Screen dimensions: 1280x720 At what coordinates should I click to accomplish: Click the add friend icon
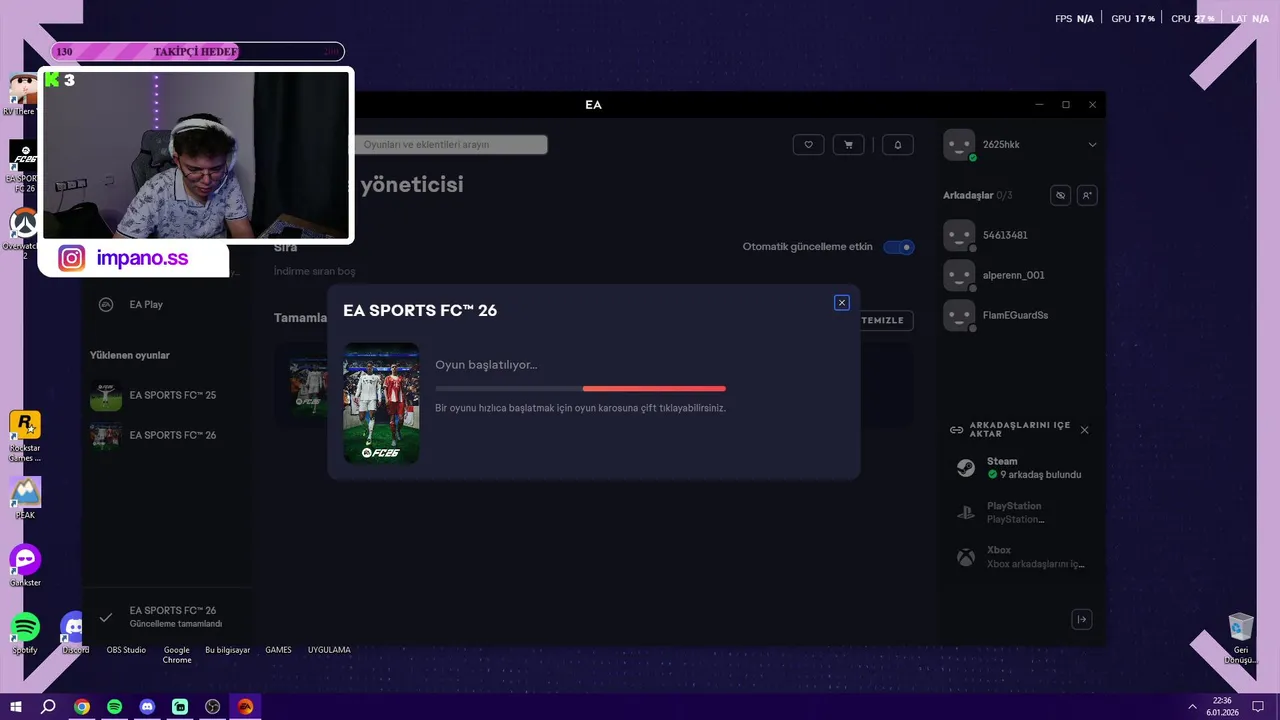click(1087, 196)
